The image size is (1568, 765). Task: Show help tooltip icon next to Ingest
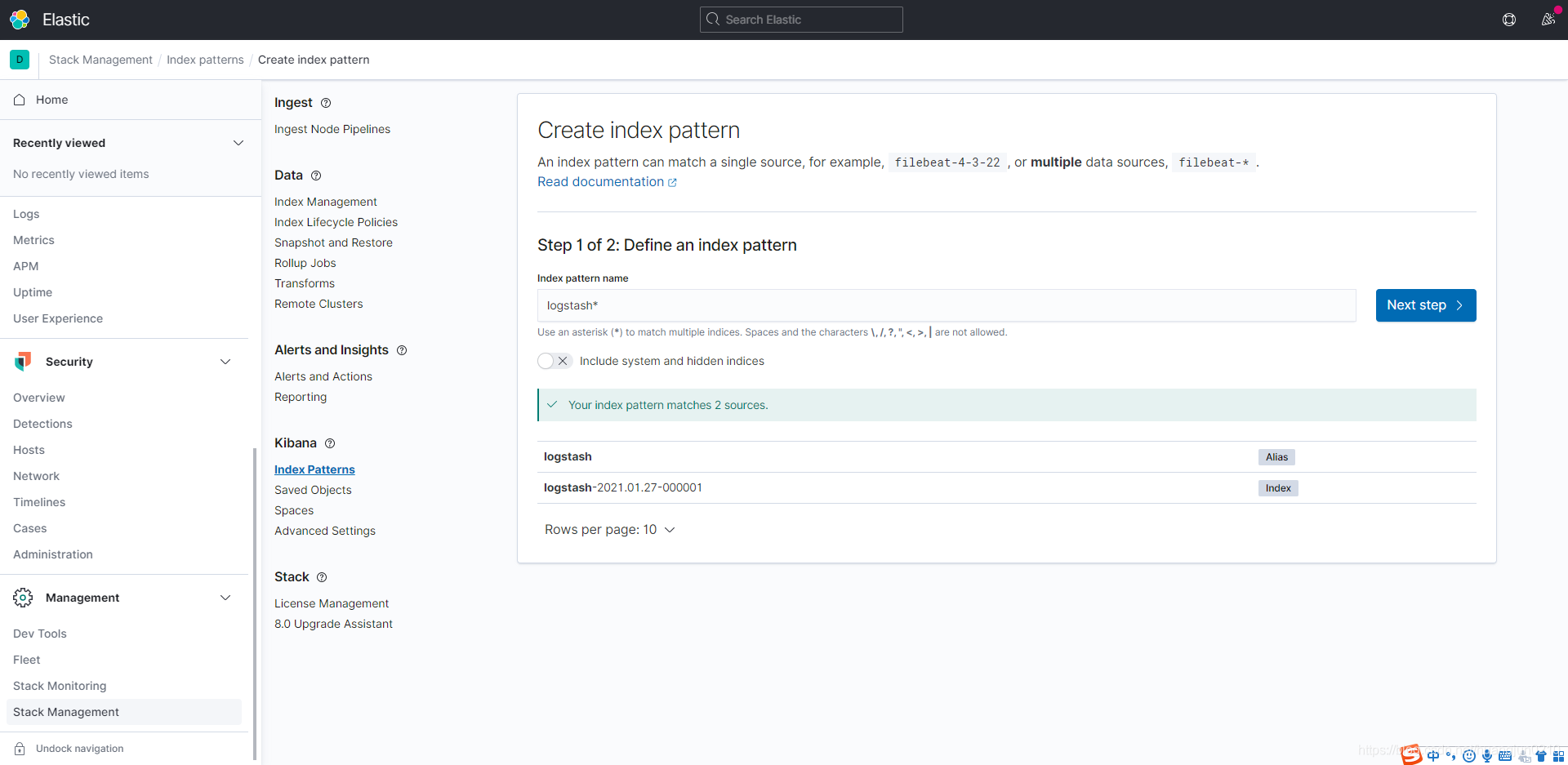(326, 103)
